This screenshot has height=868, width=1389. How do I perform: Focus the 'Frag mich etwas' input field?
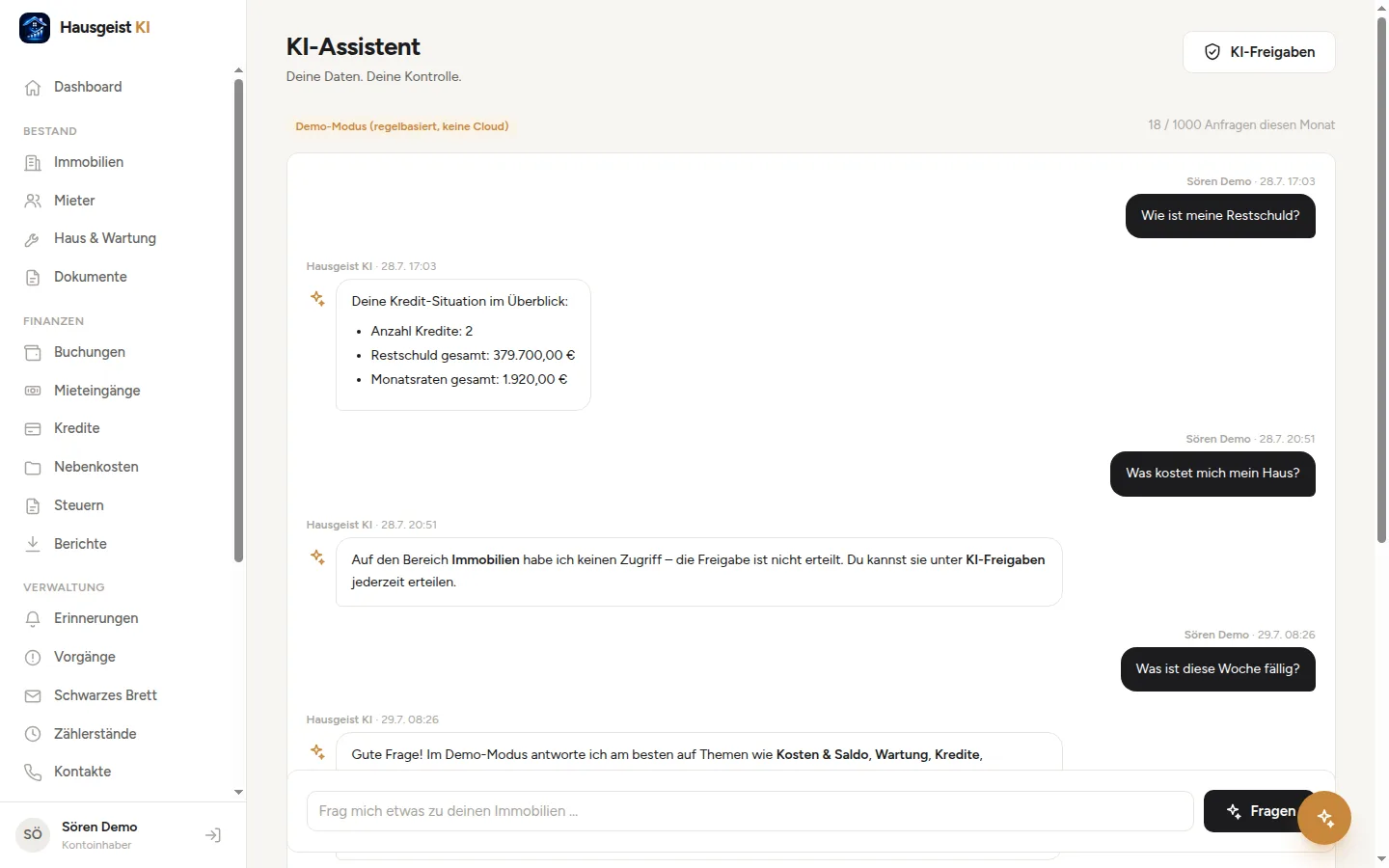(749, 811)
